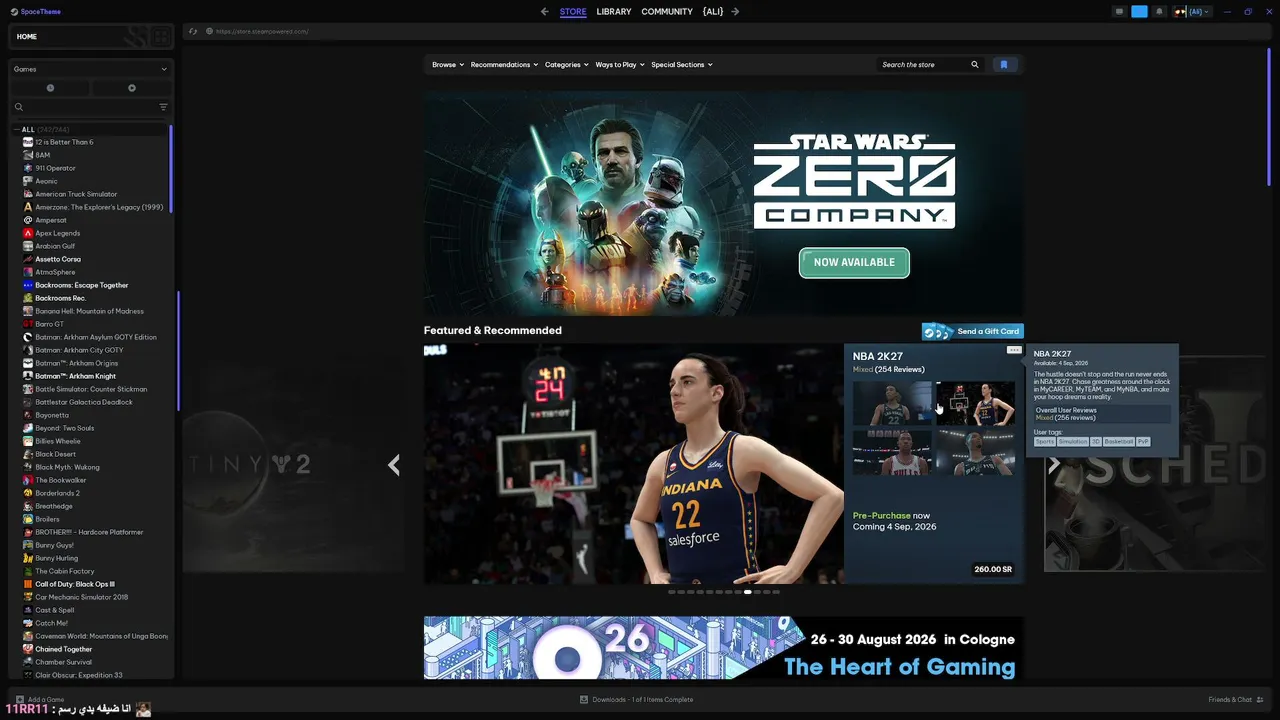Open the {ALi} profile tab
This screenshot has width=1280, height=720.
pos(713,12)
